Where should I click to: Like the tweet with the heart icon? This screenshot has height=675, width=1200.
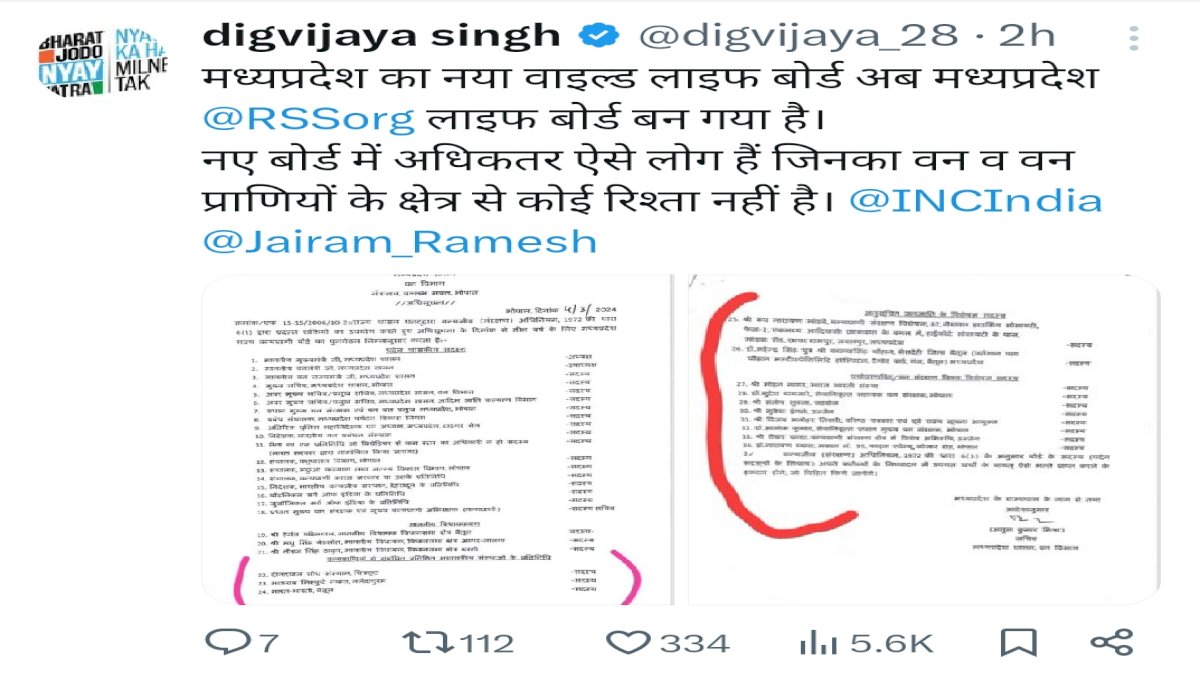[629, 643]
